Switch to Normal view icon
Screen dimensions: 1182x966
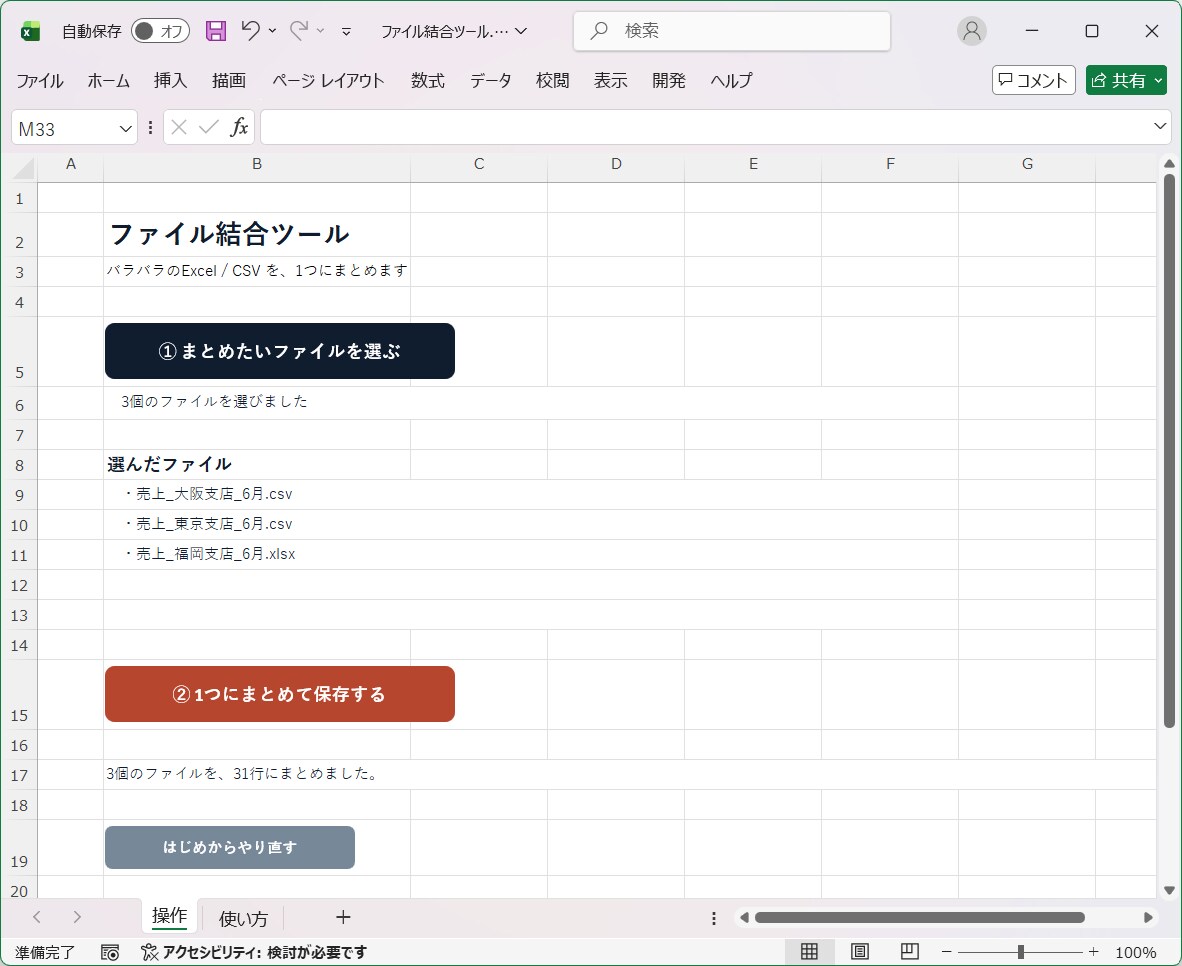click(x=809, y=952)
